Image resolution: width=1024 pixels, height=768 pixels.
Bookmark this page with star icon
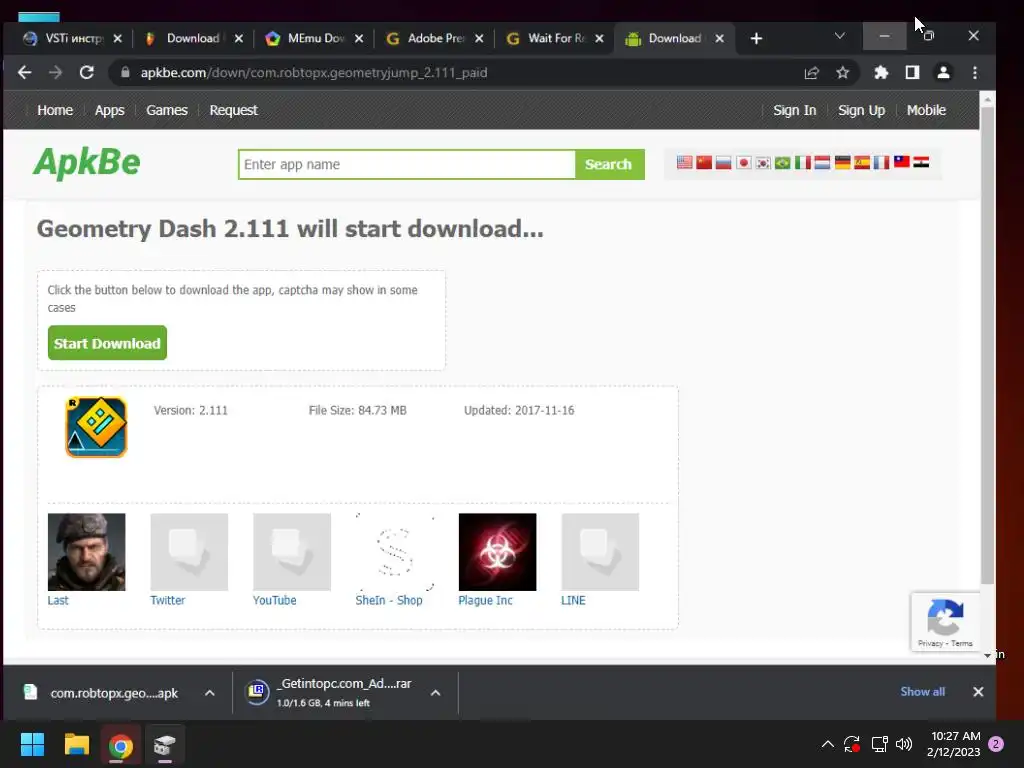pos(842,72)
